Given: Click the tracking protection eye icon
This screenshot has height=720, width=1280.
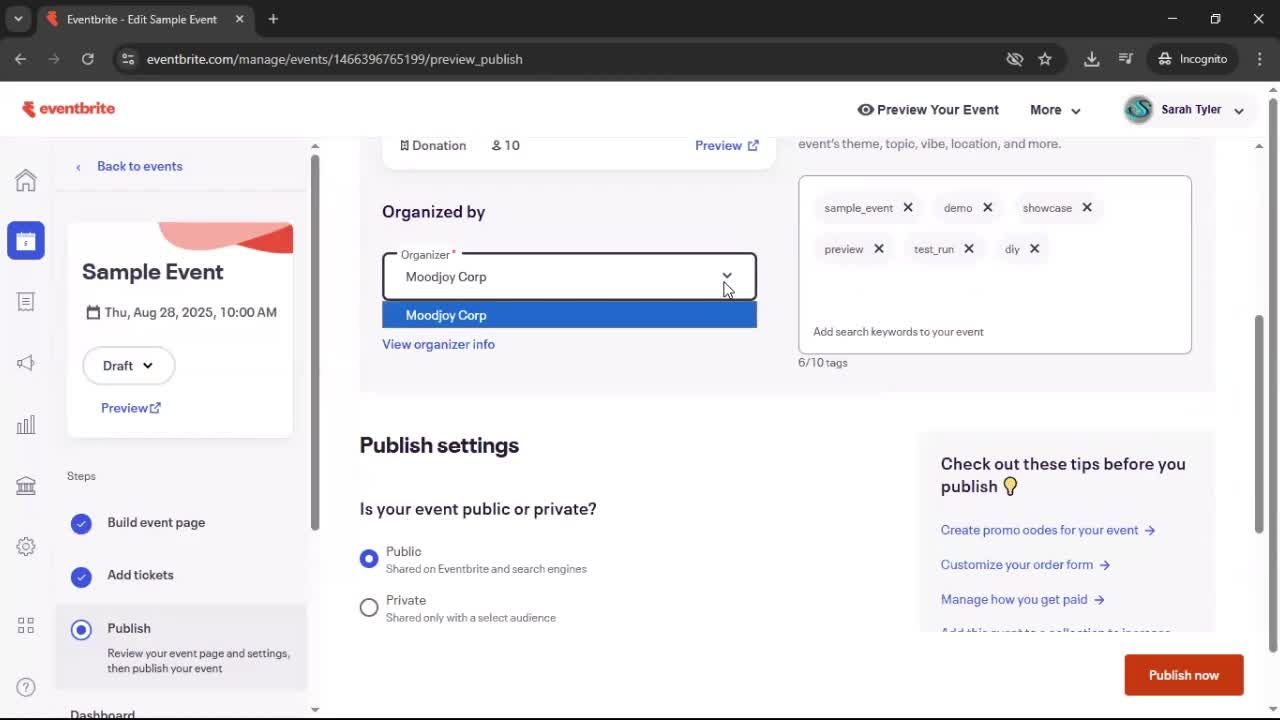Looking at the screenshot, I should coord(1015,59).
